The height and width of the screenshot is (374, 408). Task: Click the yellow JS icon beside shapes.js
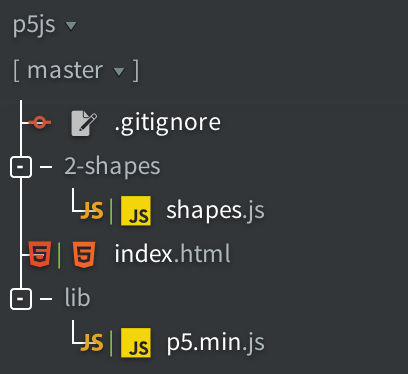(136, 211)
